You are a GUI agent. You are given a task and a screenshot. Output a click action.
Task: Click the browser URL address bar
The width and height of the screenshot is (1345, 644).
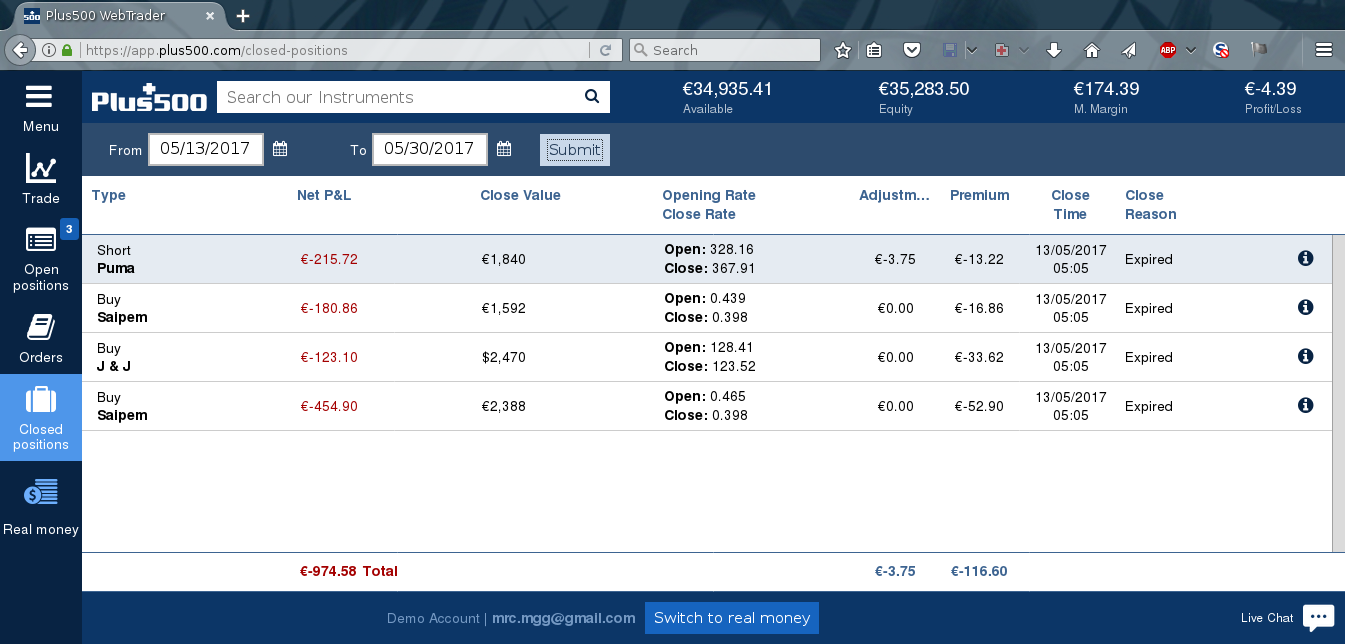pos(337,50)
